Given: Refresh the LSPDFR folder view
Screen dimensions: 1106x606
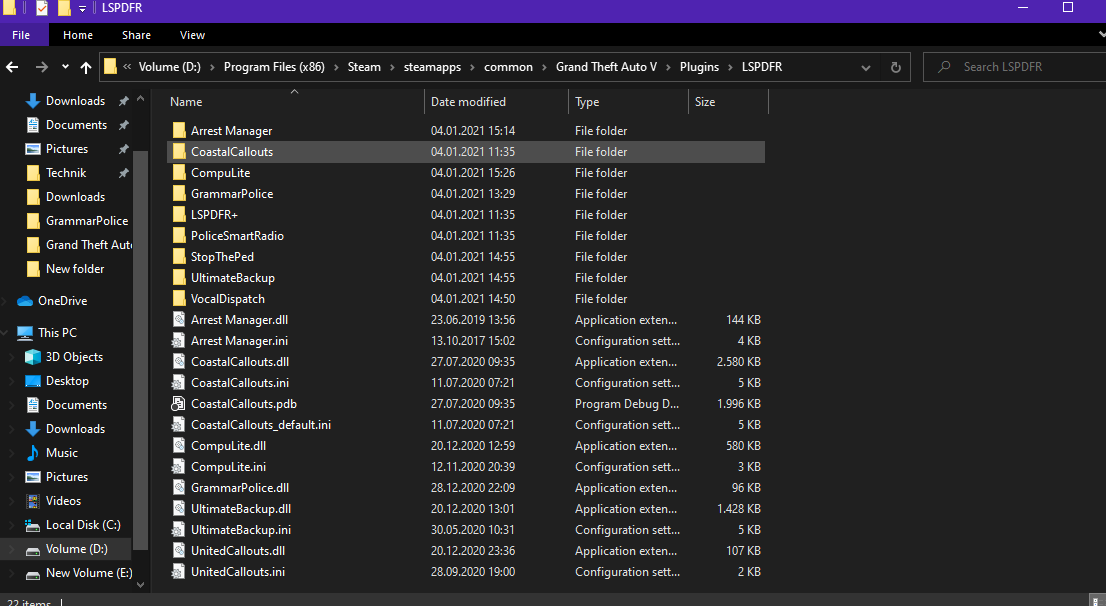Looking at the screenshot, I should (895, 67).
